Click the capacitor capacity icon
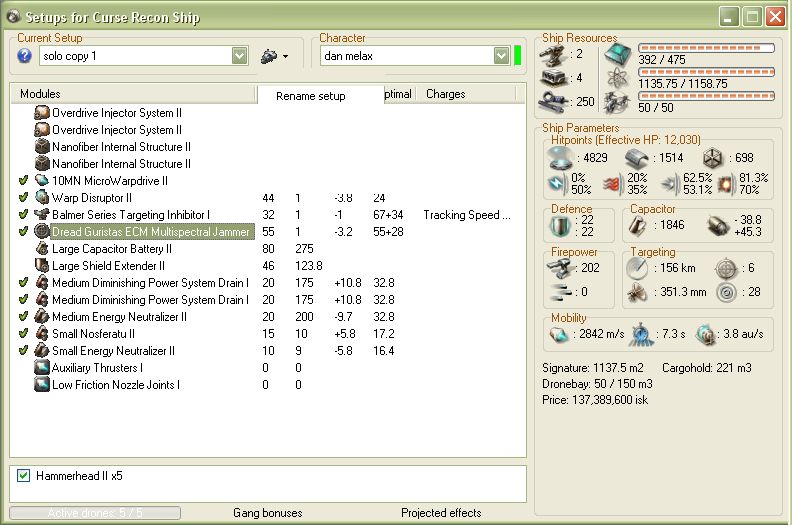792x525 pixels. click(640, 227)
